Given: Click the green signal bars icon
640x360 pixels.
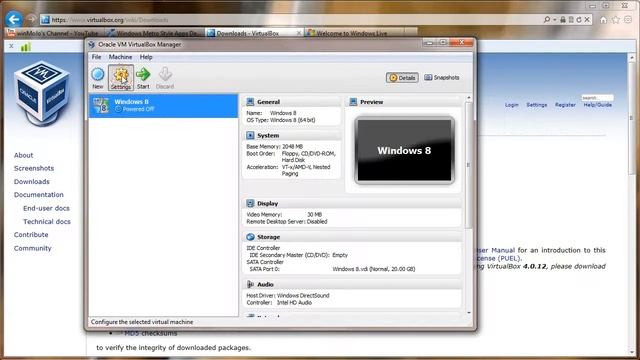Looking at the screenshot, I should pyautogui.click(x=26, y=47).
